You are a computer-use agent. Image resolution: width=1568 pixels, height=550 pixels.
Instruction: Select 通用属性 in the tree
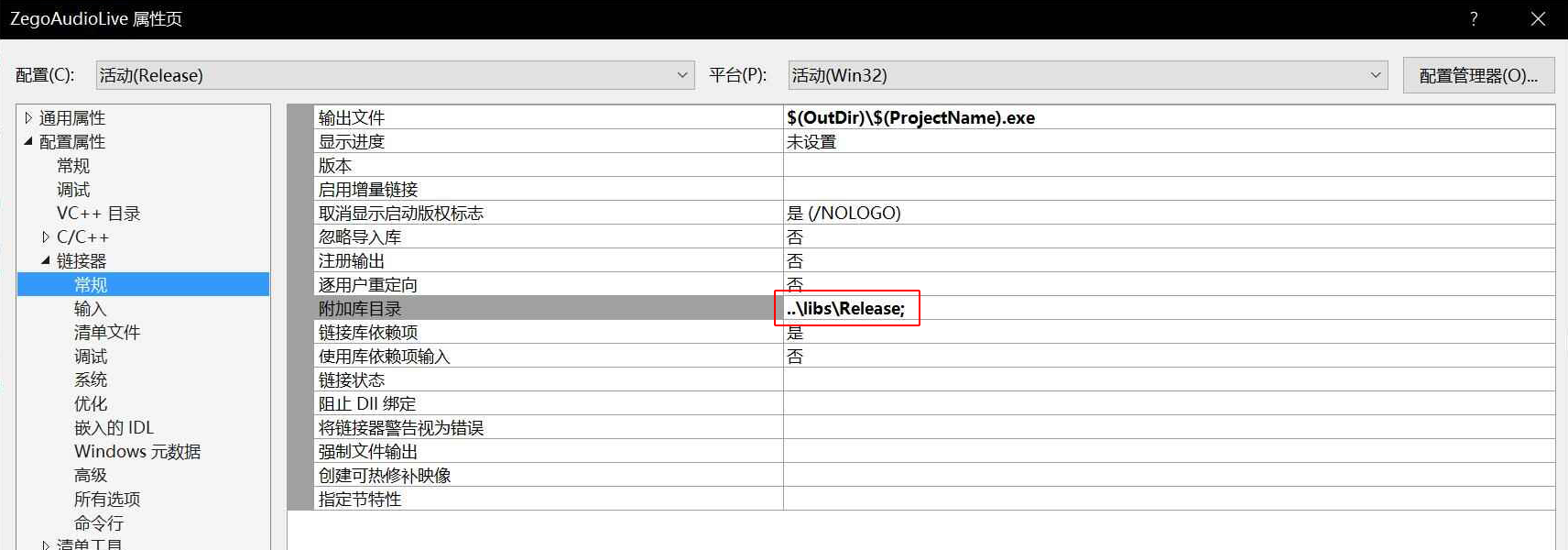coord(72,118)
